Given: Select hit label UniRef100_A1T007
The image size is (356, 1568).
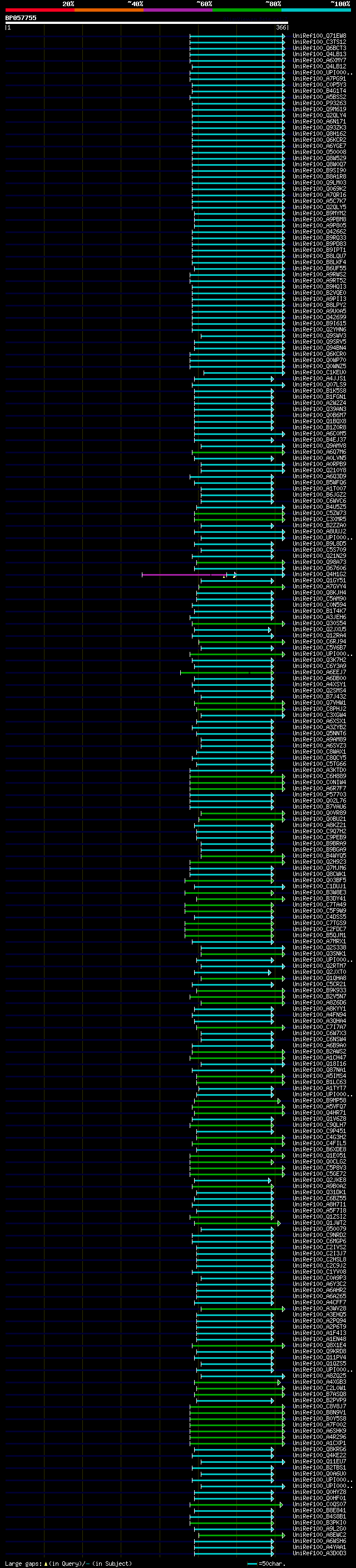Looking at the screenshot, I should (x=319, y=489).
